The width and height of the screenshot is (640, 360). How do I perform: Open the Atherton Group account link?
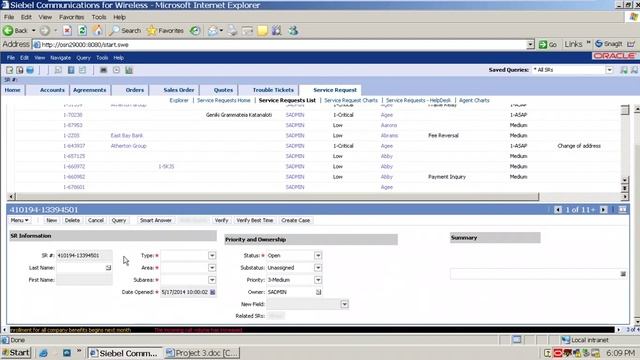tap(129, 146)
